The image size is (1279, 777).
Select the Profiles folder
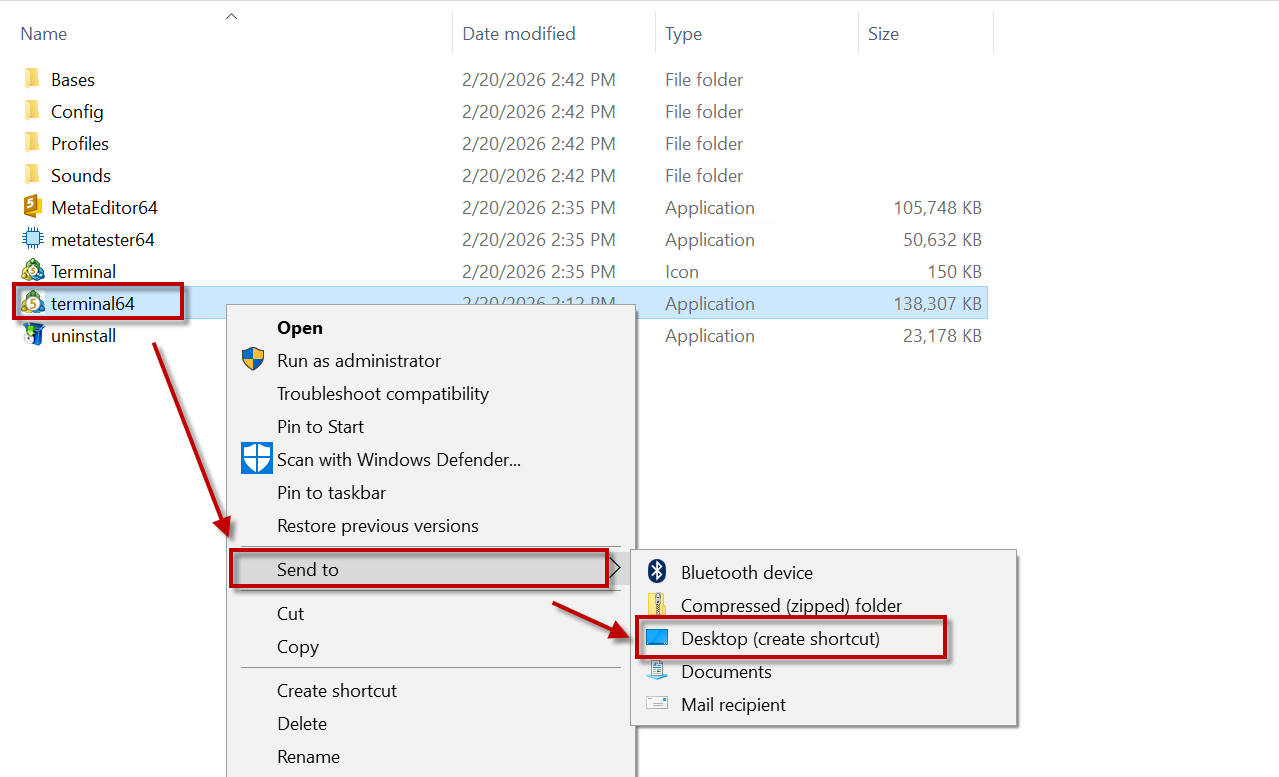(79, 144)
